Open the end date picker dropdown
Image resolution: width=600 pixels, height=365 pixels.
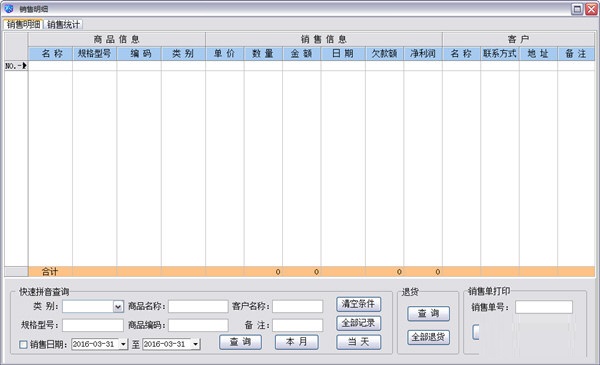pyautogui.click(x=195, y=344)
